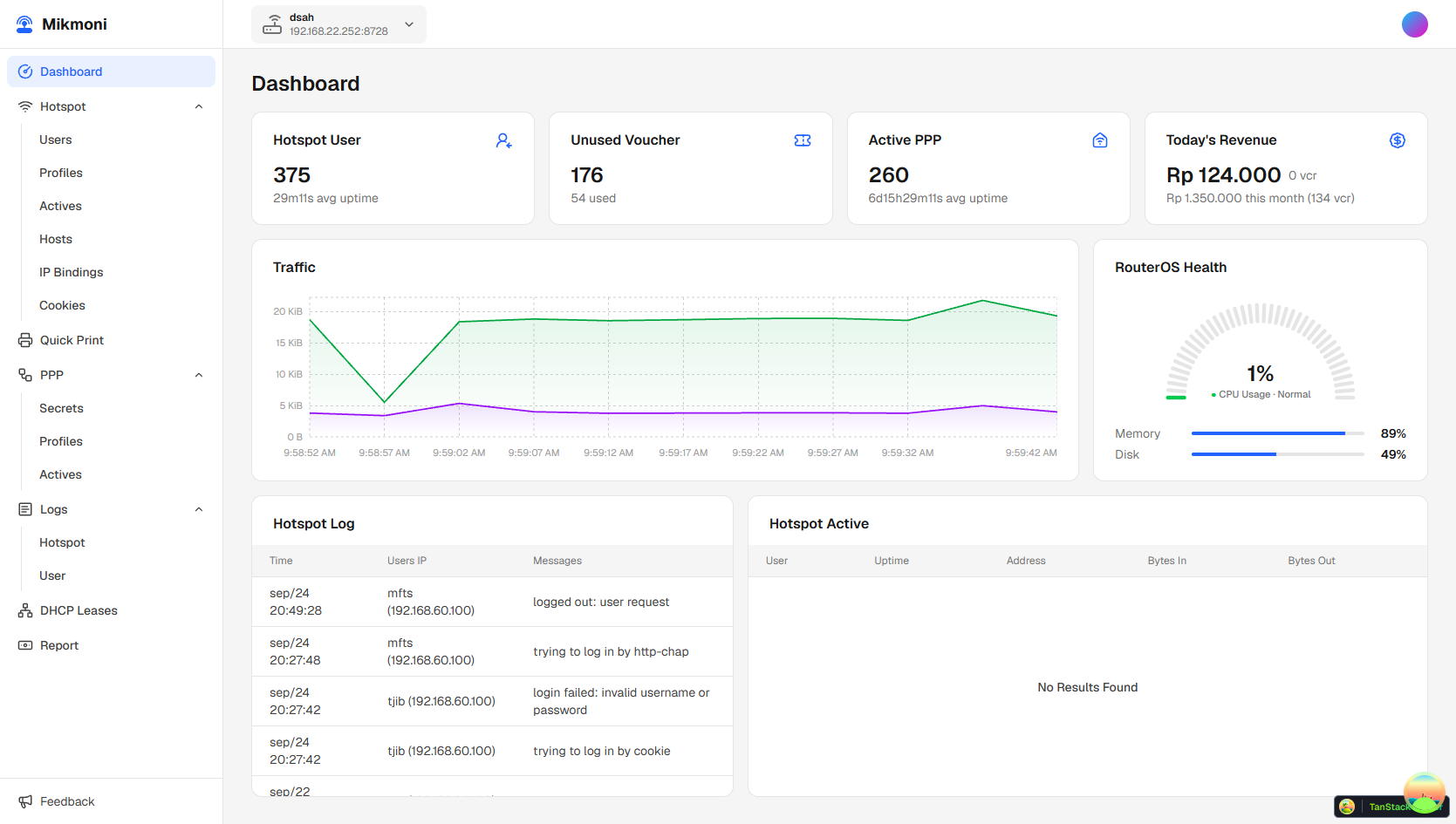The width and height of the screenshot is (1456, 824).
Task: Click the Report icon in sidebar
Action: pyautogui.click(x=25, y=645)
